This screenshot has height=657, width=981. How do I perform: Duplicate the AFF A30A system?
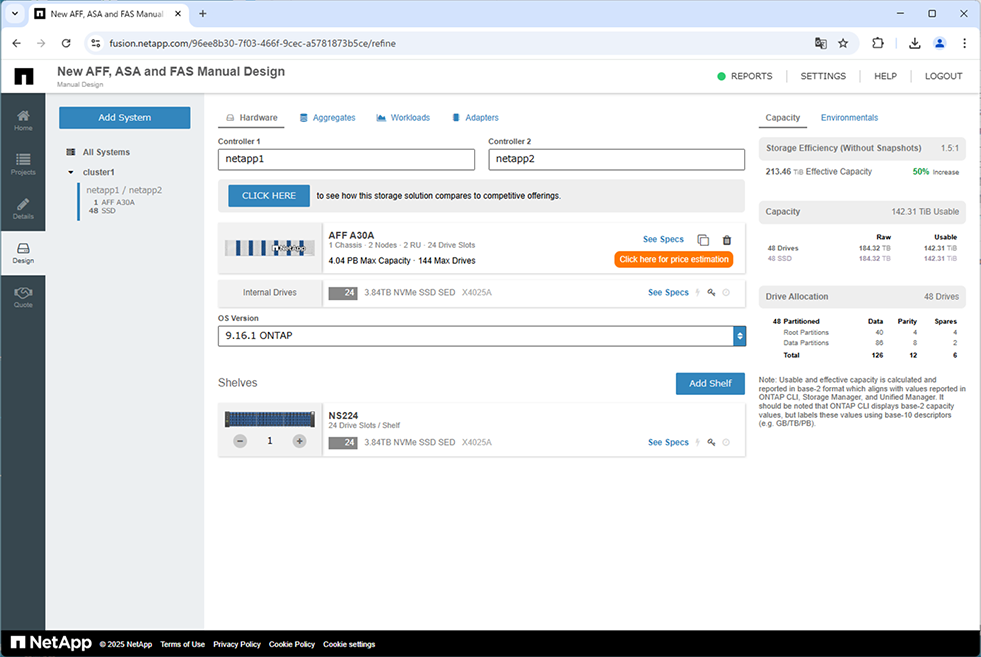[x=703, y=240]
